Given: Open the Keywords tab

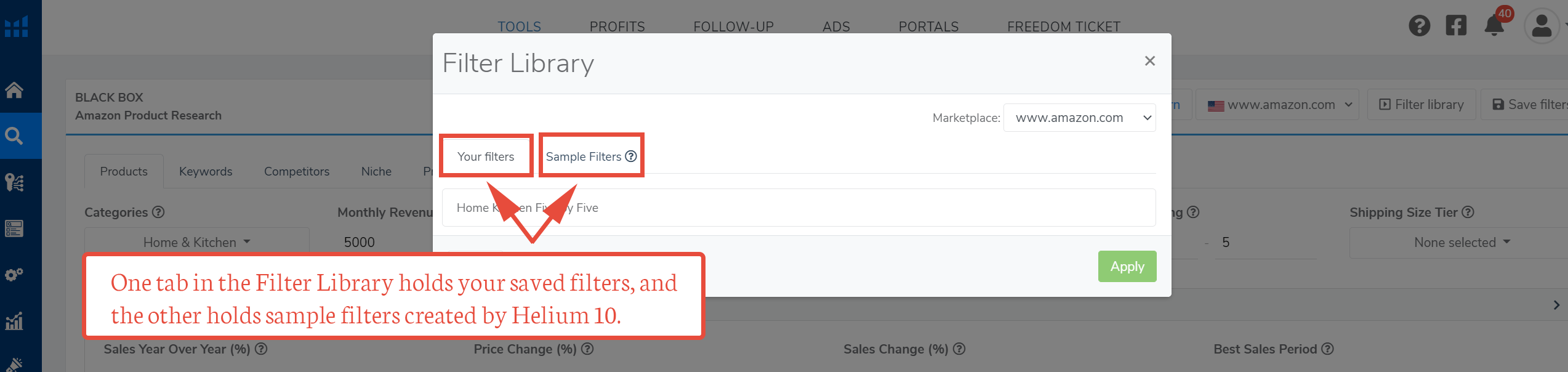Looking at the screenshot, I should tap(206, 171).
